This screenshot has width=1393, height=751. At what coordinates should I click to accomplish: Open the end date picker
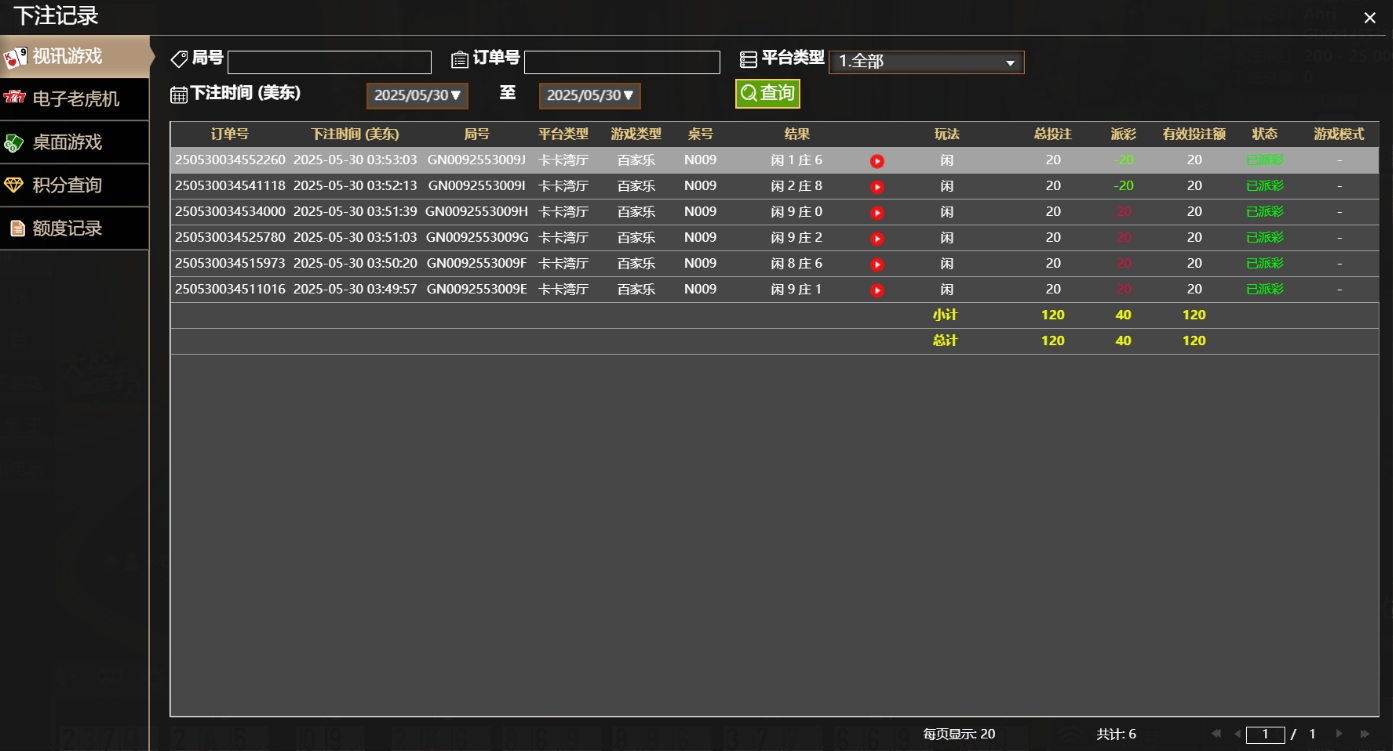click(589, 96)
